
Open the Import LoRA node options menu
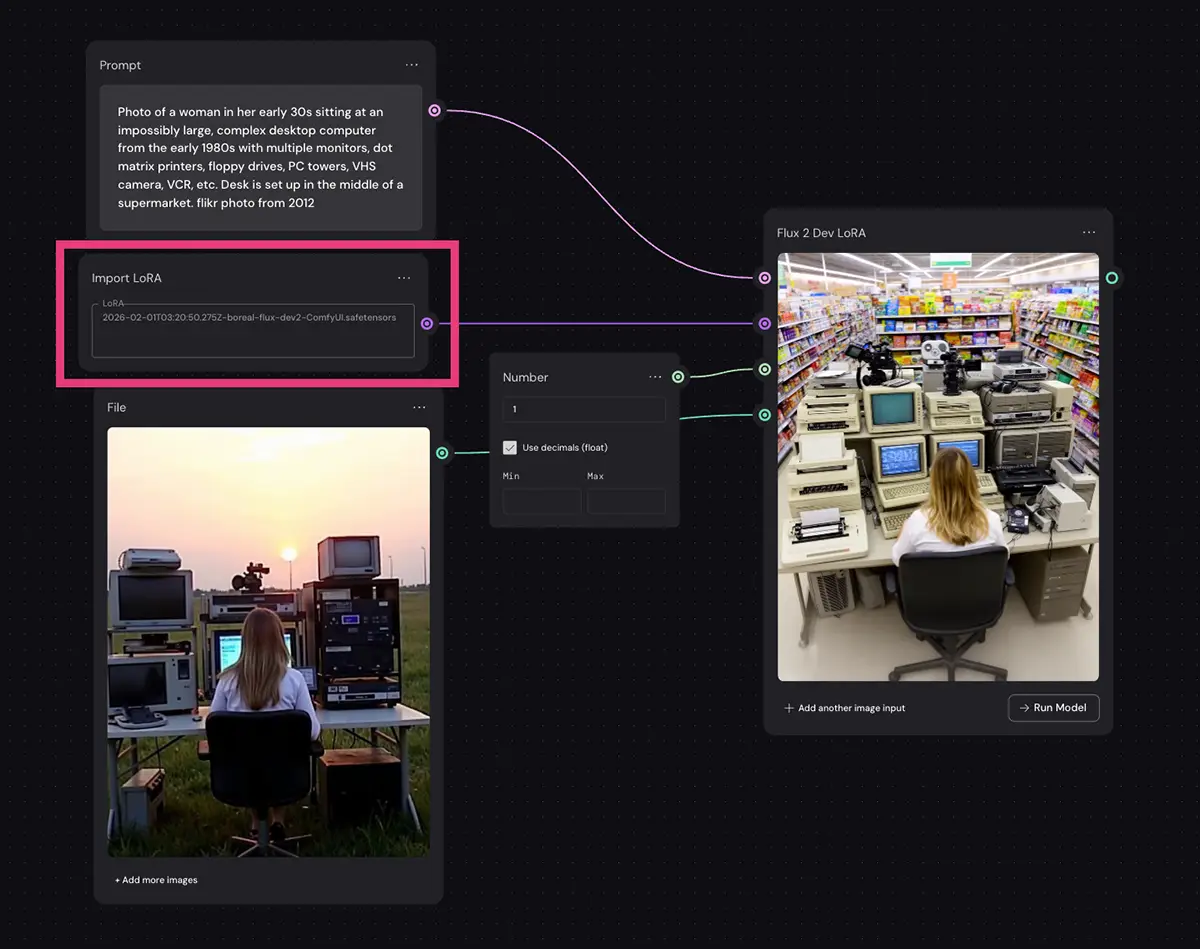click(404, 278)
